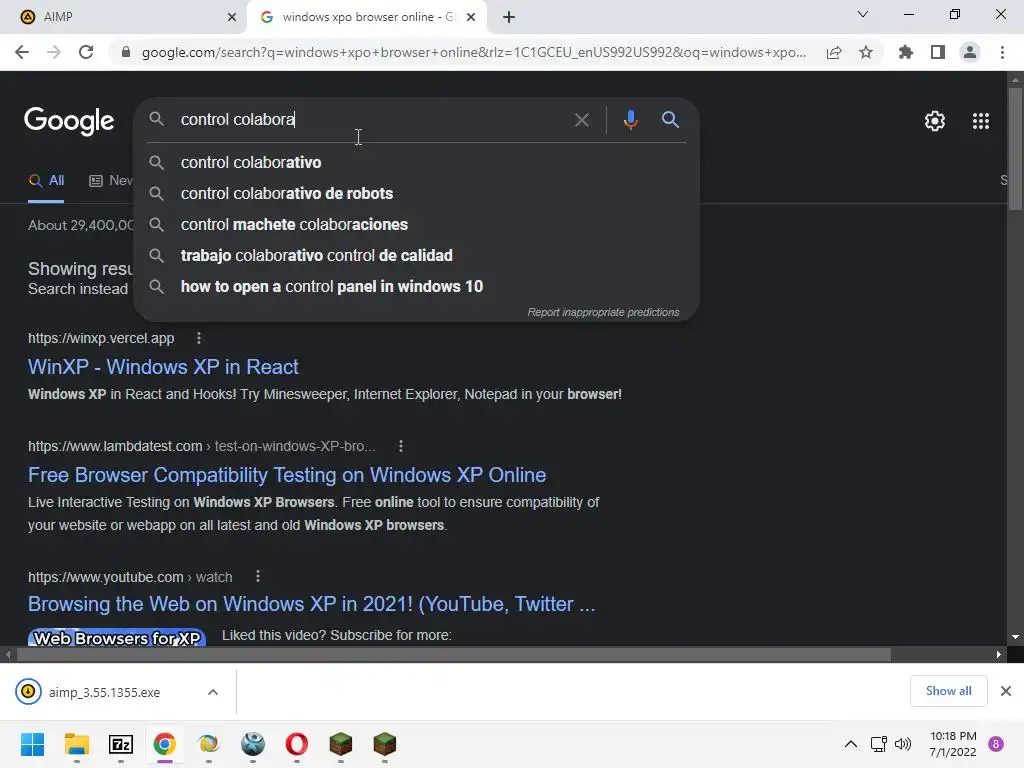
Task: Click the forward navigation arrow
Action: click(54, 52)
